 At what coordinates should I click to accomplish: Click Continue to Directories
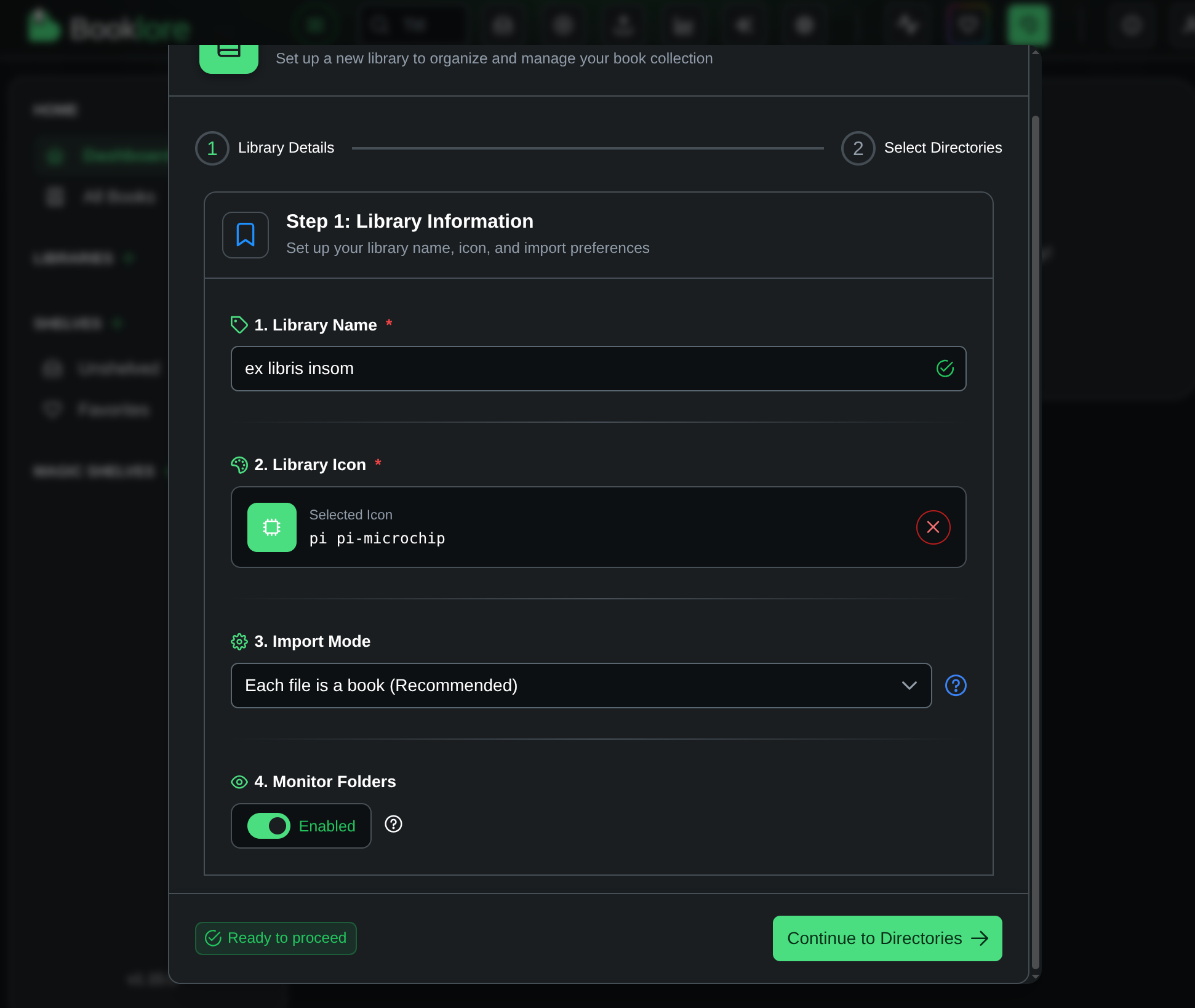[886, 938]
